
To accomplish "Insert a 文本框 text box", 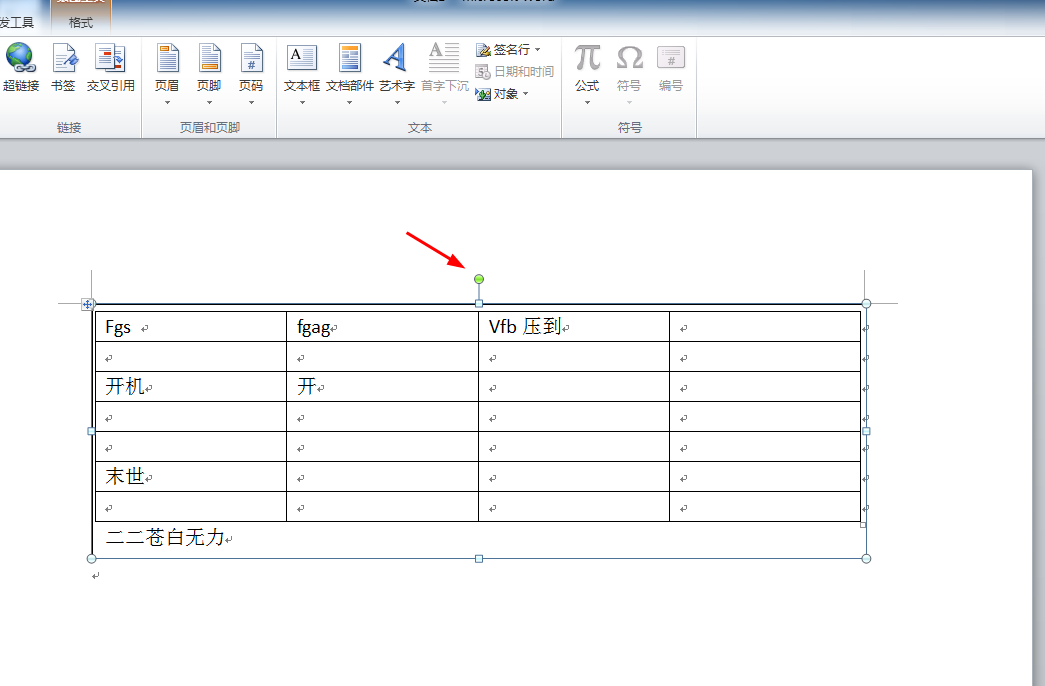I will coord(302,58).
